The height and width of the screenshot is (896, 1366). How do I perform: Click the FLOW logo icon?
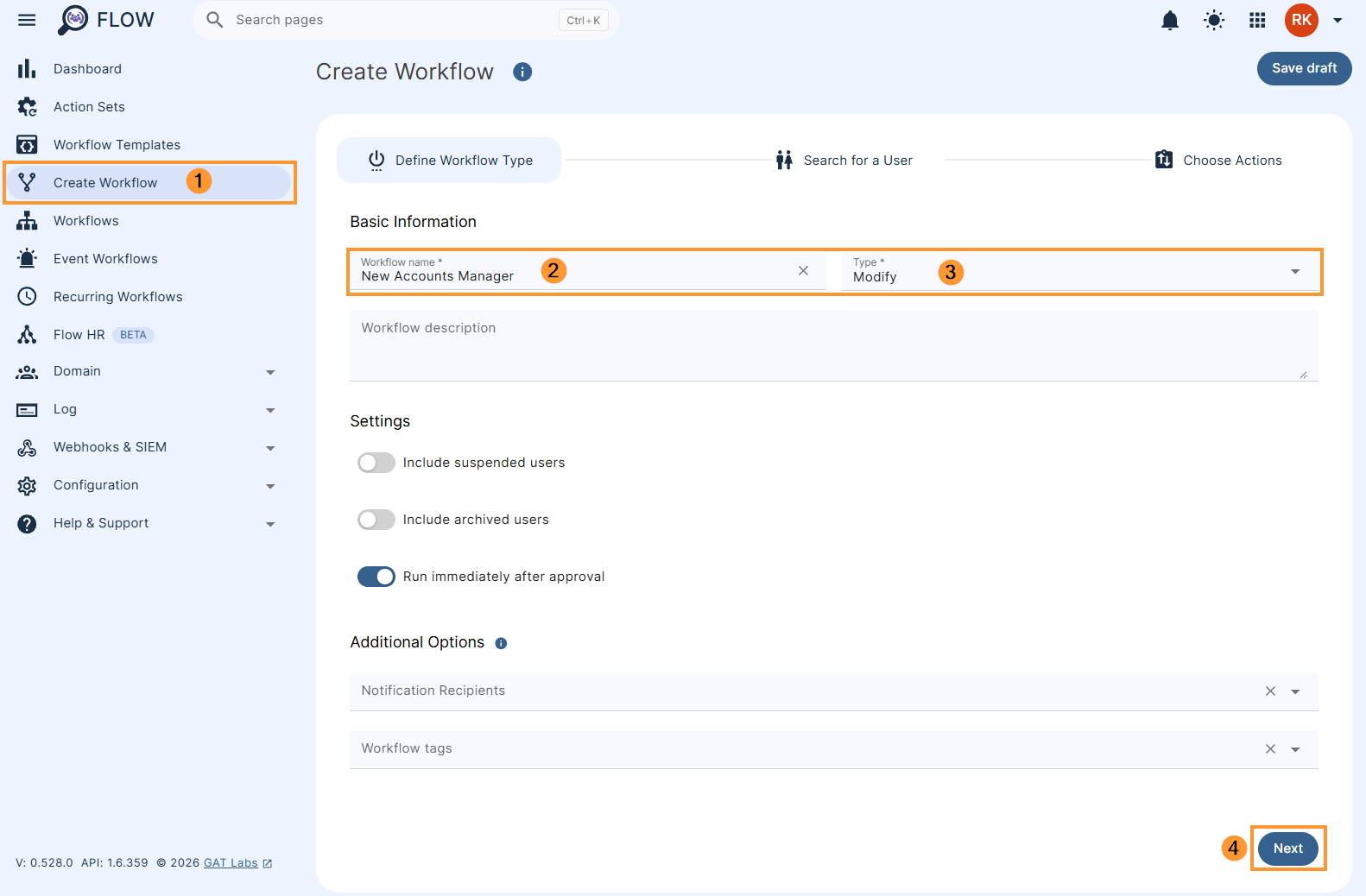(73, 20)
